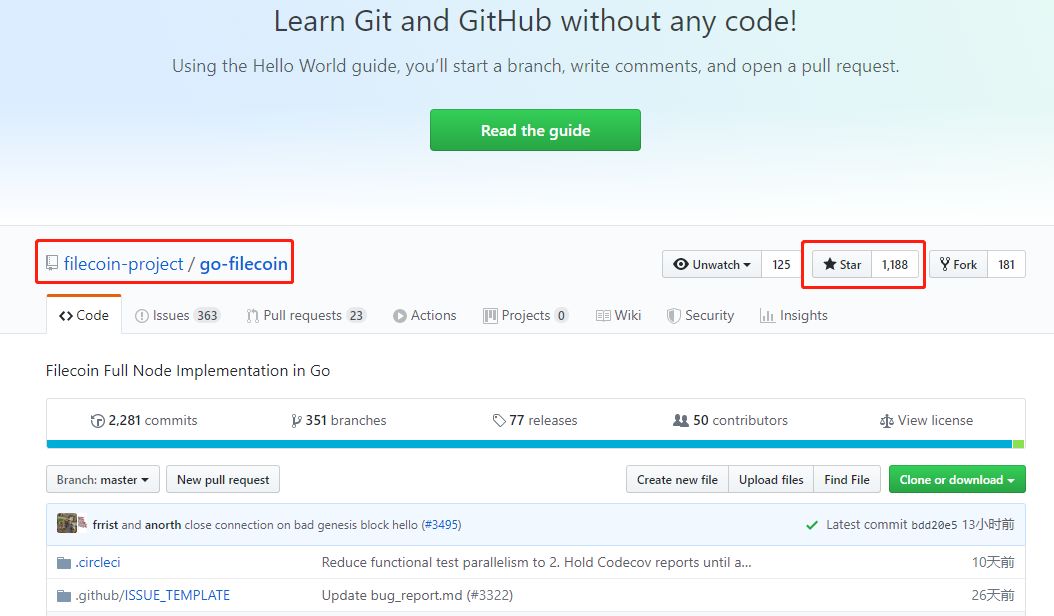Viewport: 1054px width, 616px height.
Task: Click the repository book icon beside filecoin-project
Action: 52,263
